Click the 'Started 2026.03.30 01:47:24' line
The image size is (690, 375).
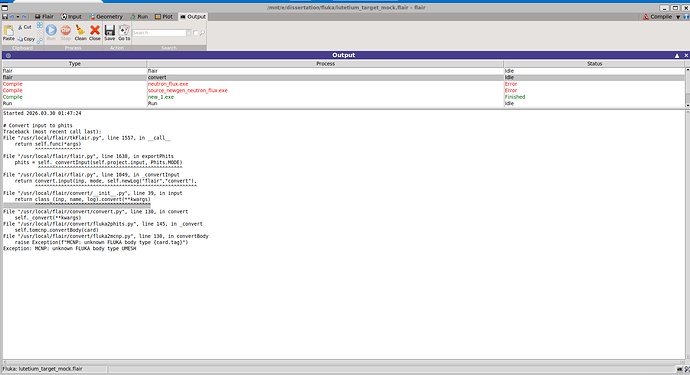coord(42,113)
